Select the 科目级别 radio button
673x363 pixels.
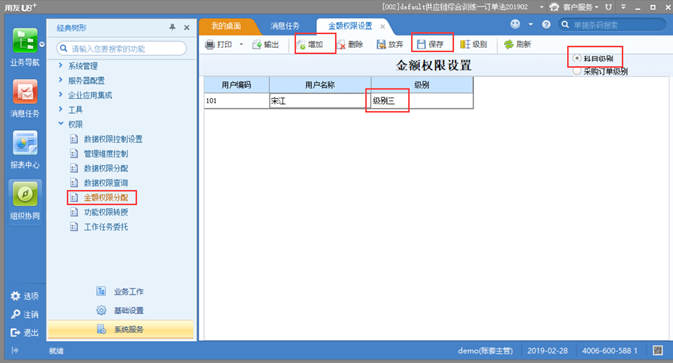tap(577, 58)
